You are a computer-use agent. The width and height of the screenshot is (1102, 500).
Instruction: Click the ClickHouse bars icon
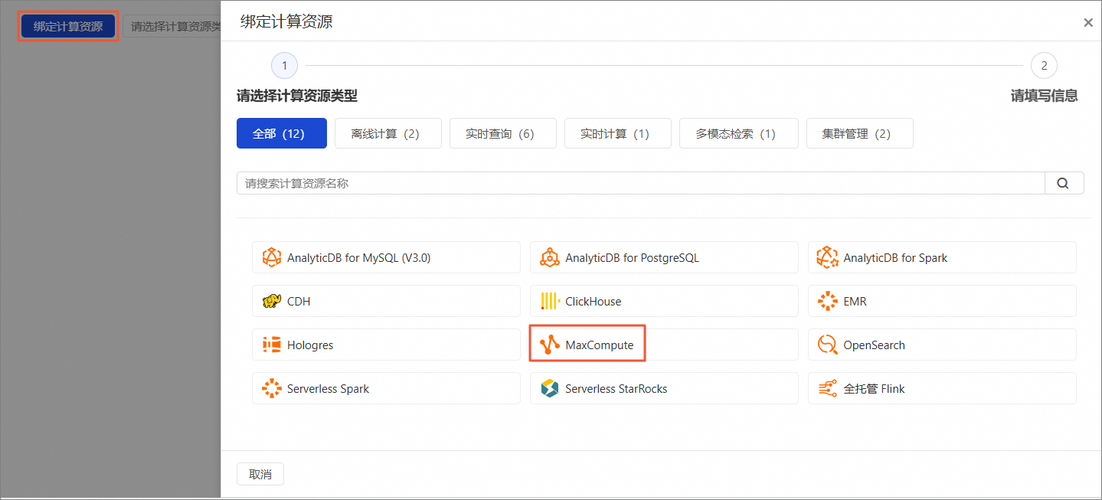click(x=550, y=302)
